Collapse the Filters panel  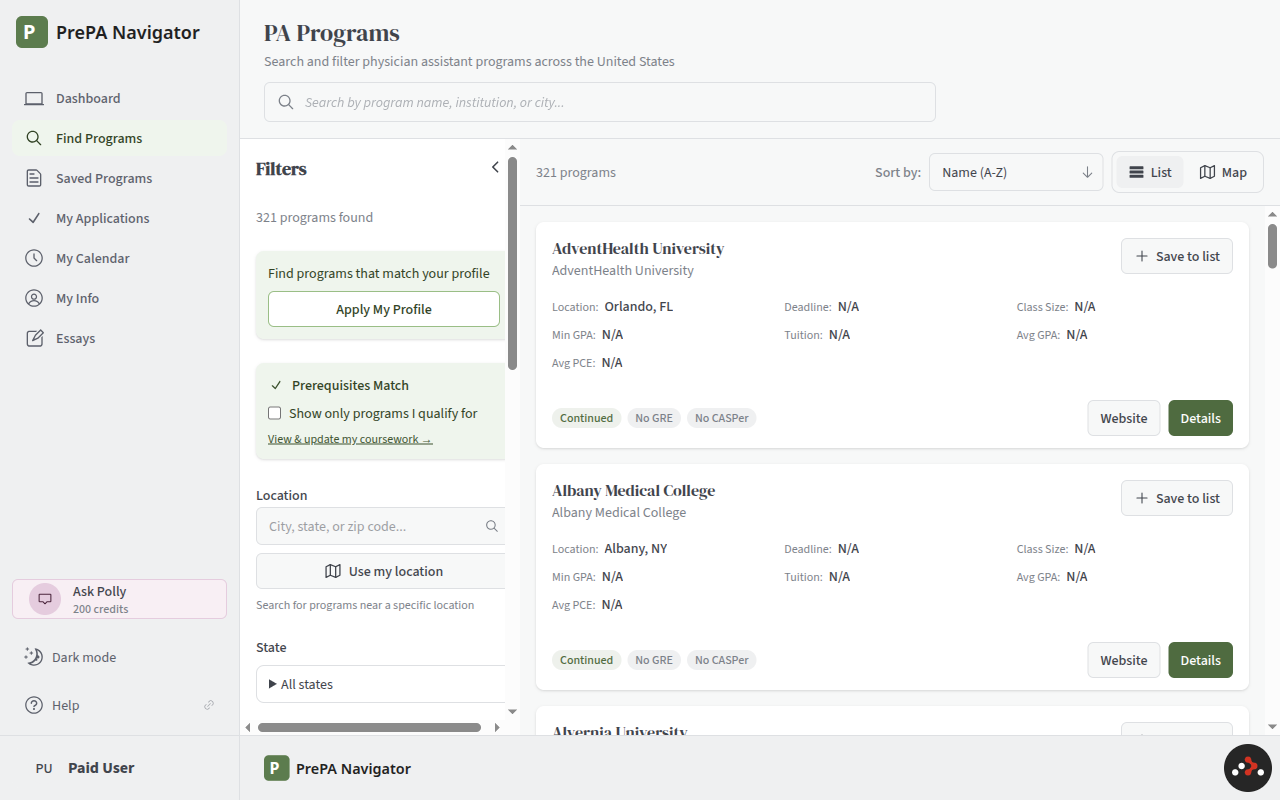(495, 168)
